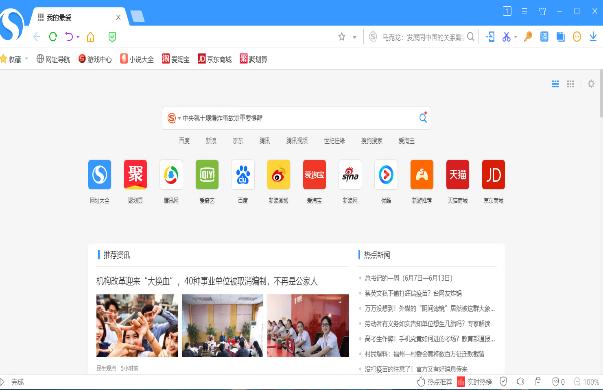Select the current browser tab
The height and width of the screenshot is (390, 603).
click(79, 17)
